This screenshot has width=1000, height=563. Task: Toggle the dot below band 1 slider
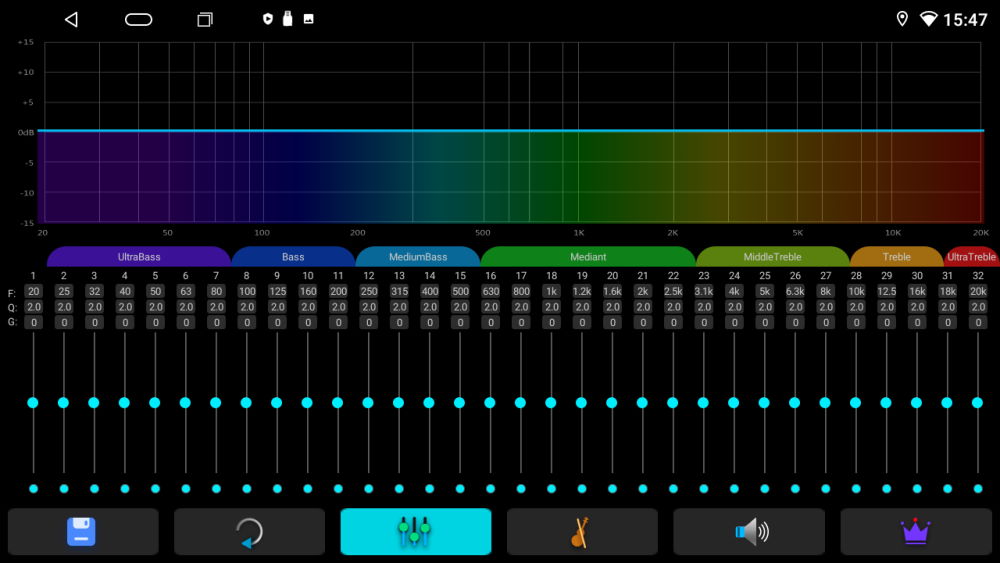pos(33,489)
